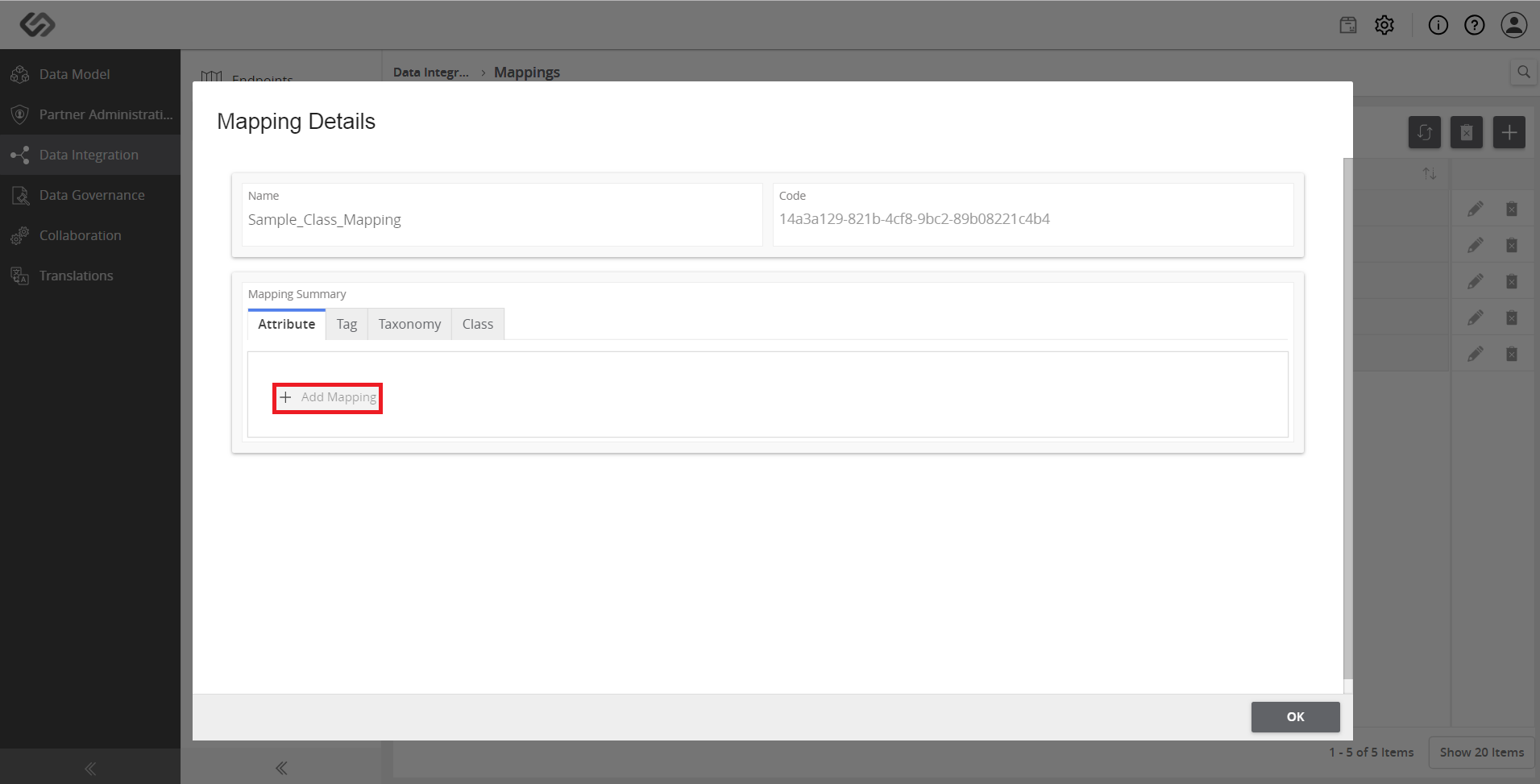This screenshot has height=784, width=1540.
Task: Select Data Integration in the sidebar
Action: pyautogui.click(x=90, y=155)
